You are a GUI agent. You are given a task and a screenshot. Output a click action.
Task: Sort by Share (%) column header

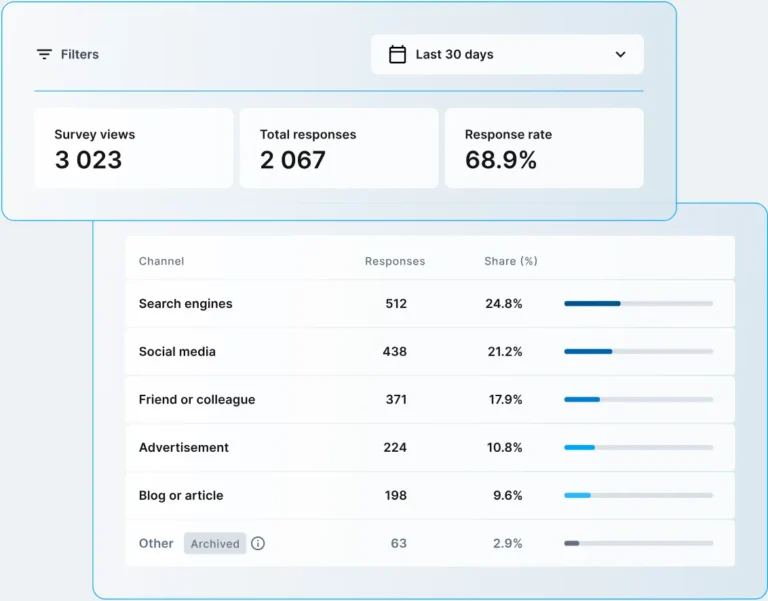pos(511,261)
